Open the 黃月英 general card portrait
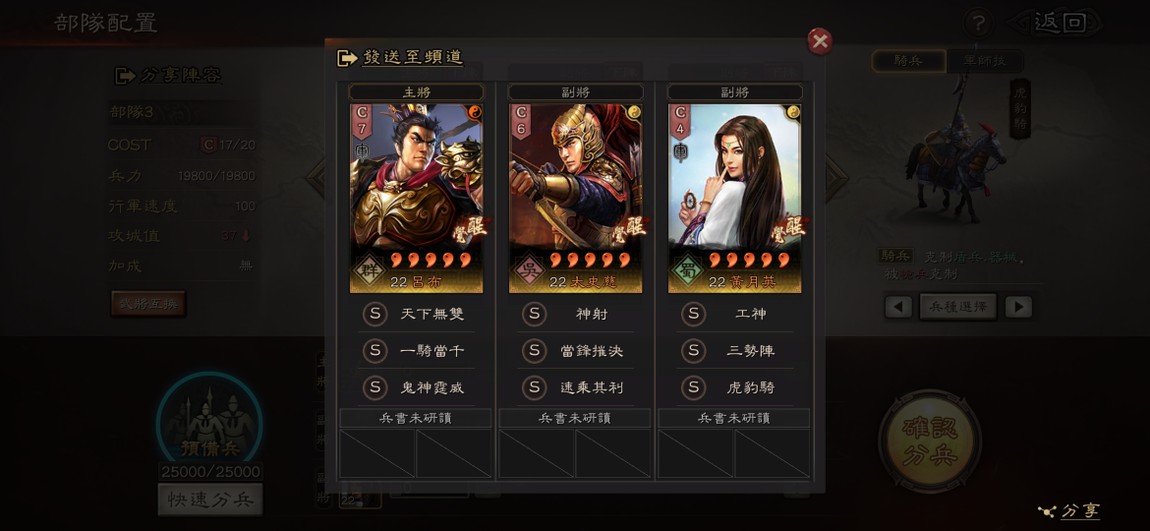This screenshot has height=531, width=1150. coord(734,198)
